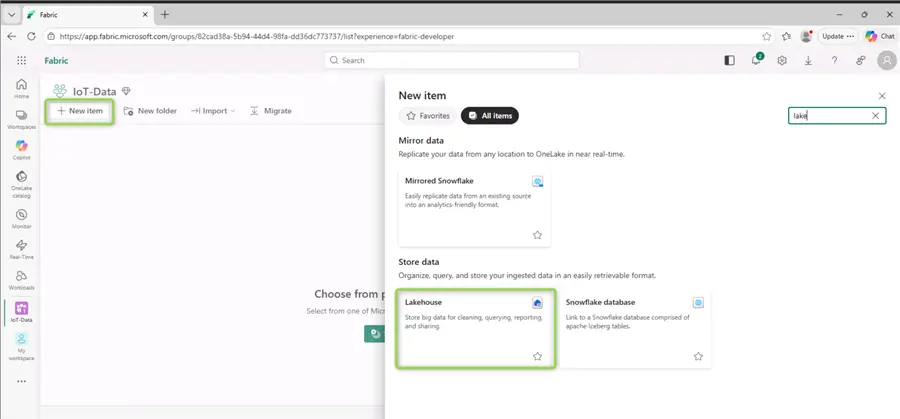This screenshot has width=900, height=419.
Task: Open the Monitor hub
Action: point(21,218)
